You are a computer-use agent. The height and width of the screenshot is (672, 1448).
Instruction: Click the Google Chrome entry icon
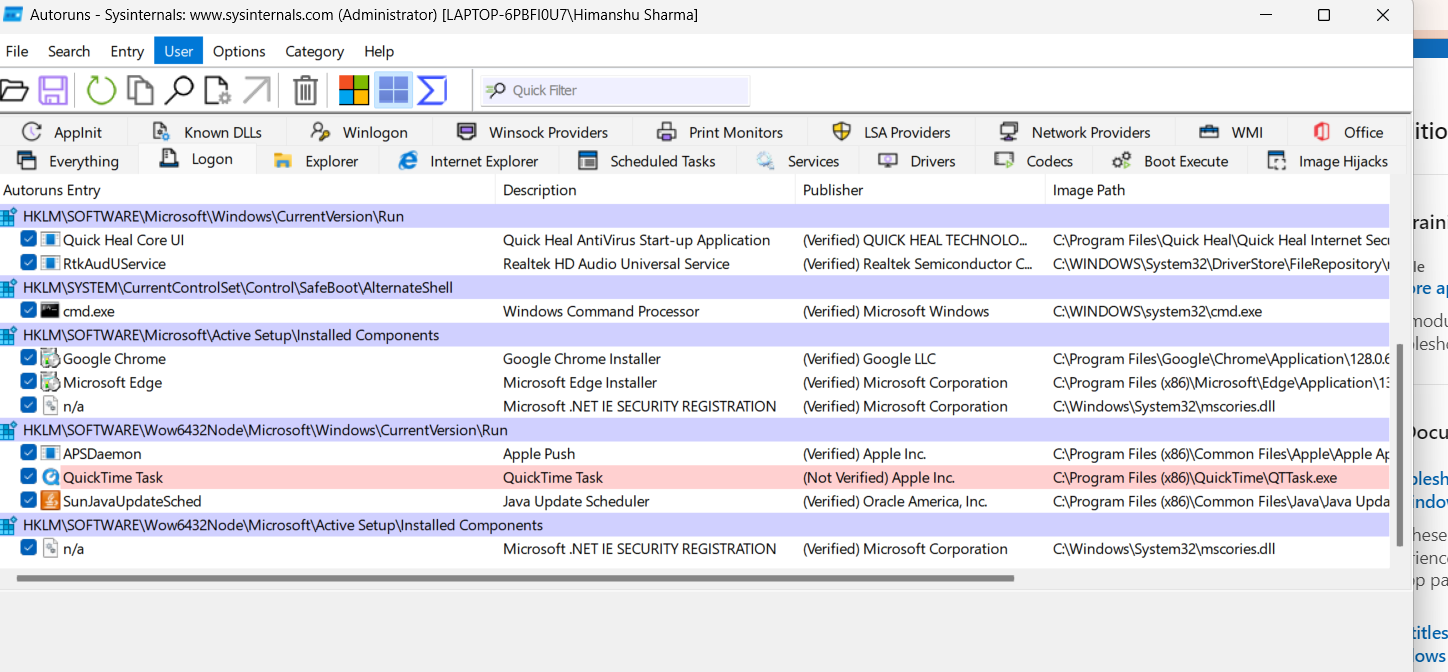(x=50, y=358)
